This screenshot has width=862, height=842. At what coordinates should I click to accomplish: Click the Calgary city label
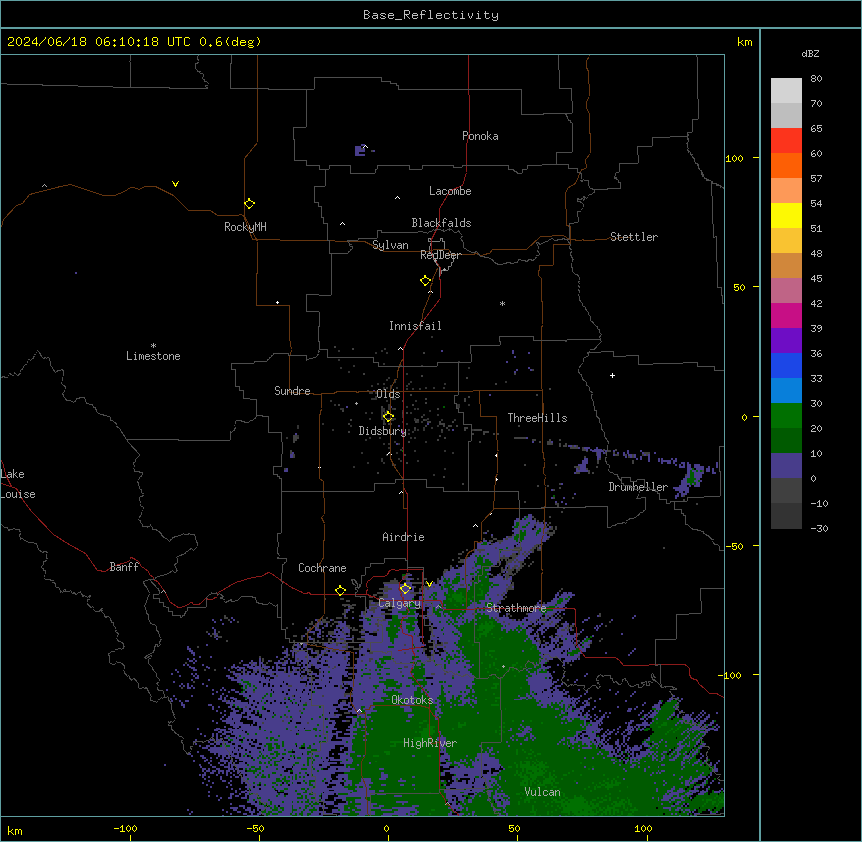(x=400, y=603)
